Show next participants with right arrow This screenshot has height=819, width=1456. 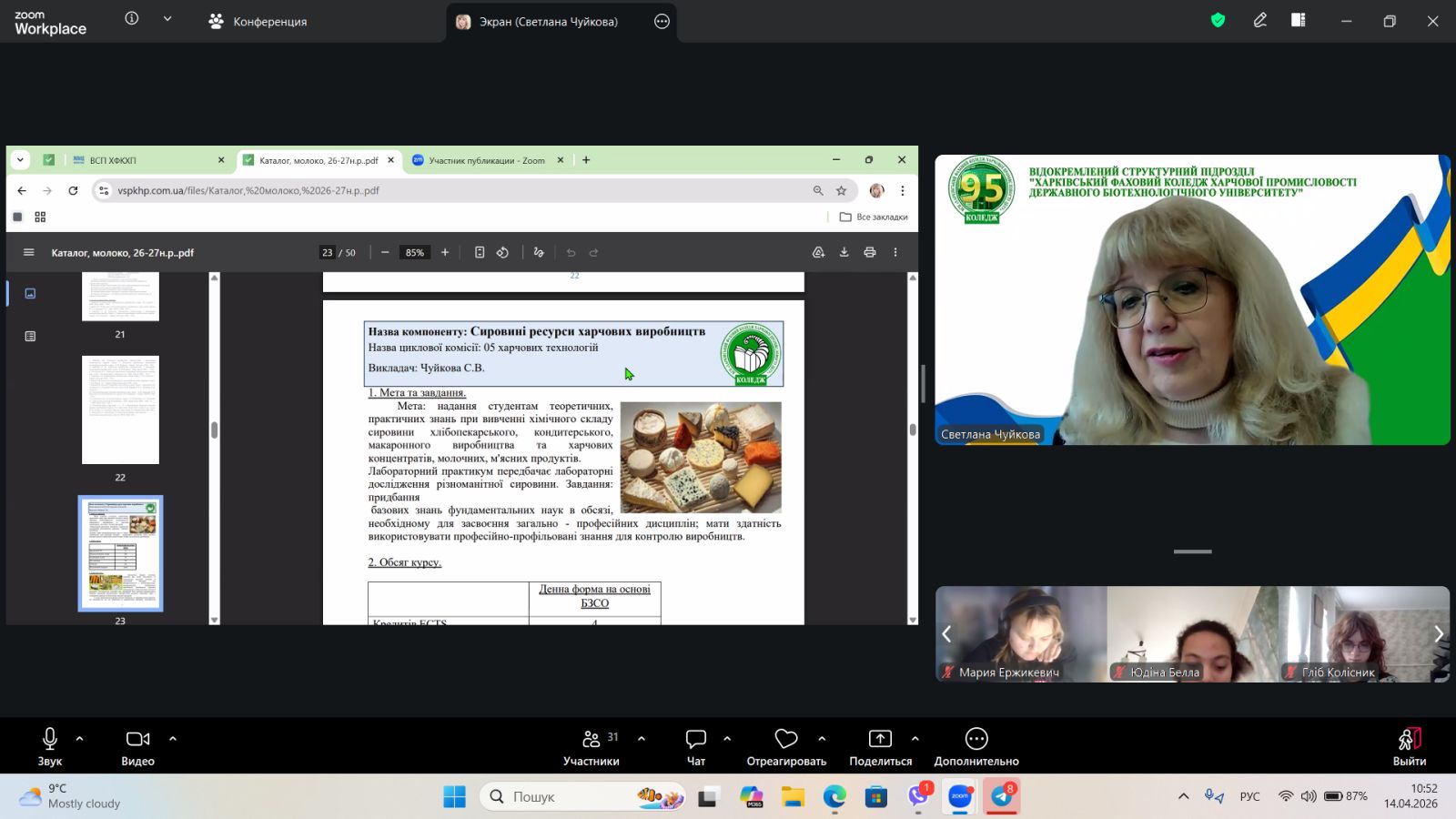pos(1438,634)
